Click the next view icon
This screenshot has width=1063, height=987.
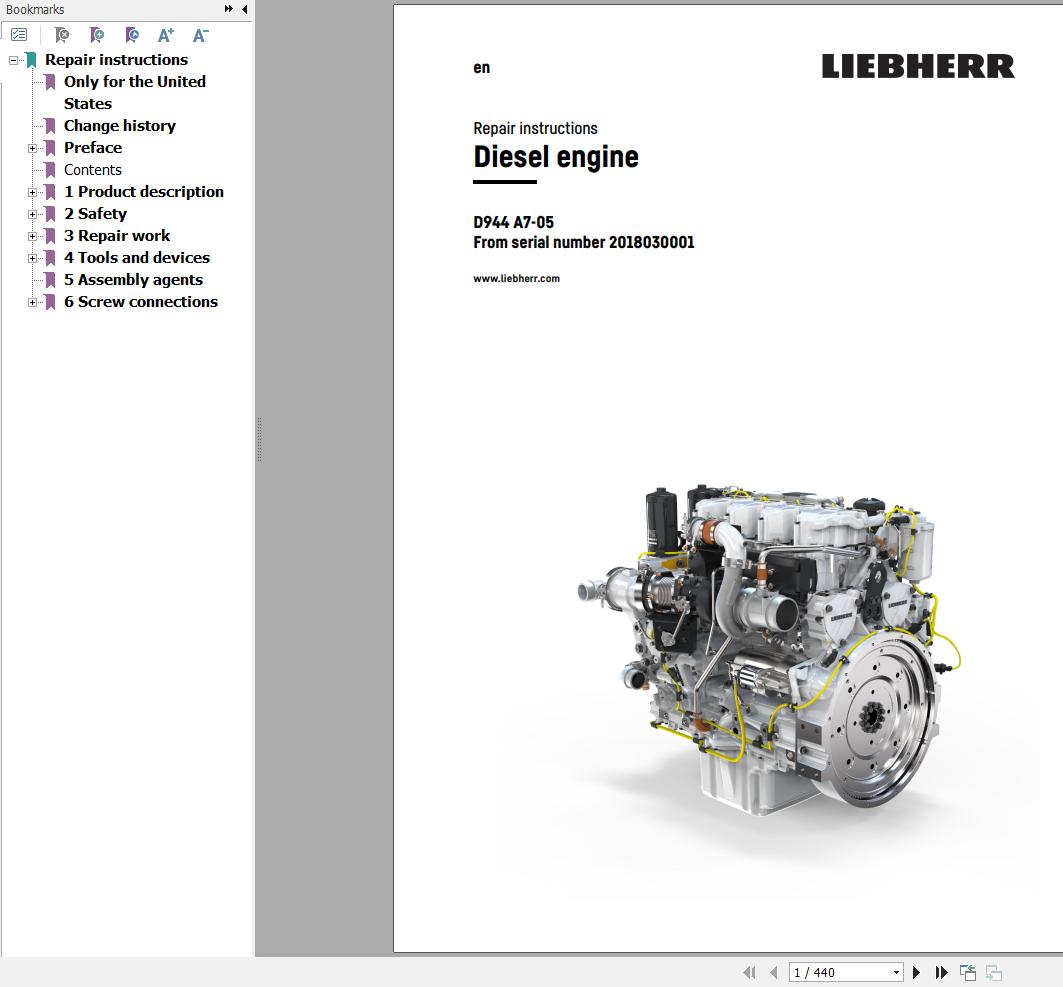993,972
